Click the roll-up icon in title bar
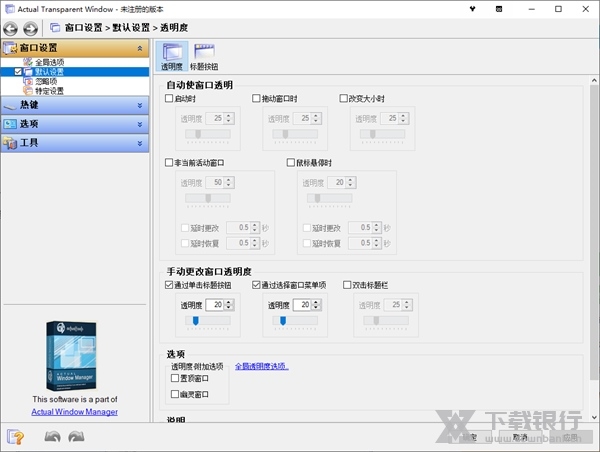 tap(499, 9)
